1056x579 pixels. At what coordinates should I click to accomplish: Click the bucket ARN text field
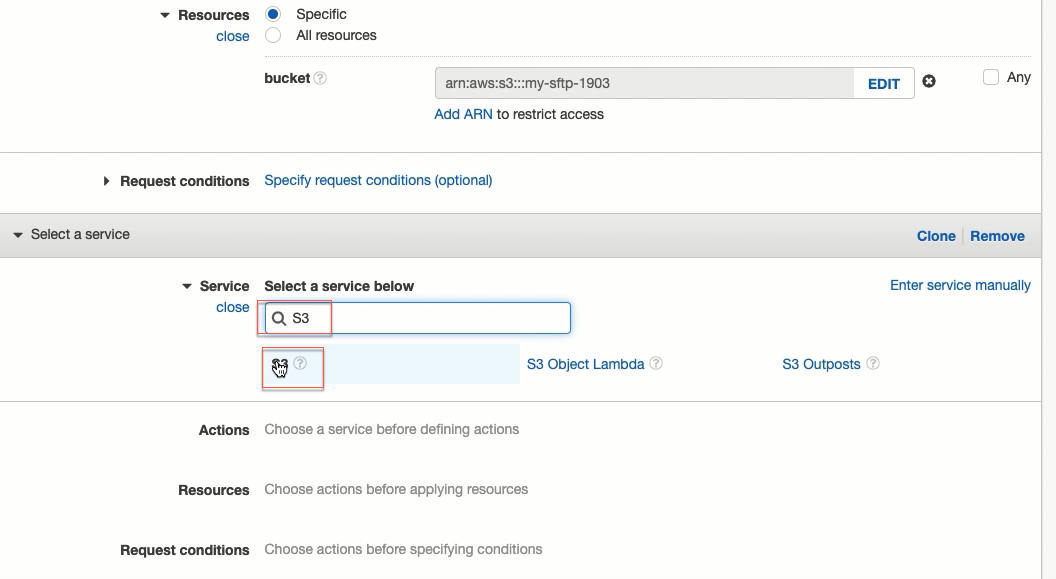pos(645,83)
